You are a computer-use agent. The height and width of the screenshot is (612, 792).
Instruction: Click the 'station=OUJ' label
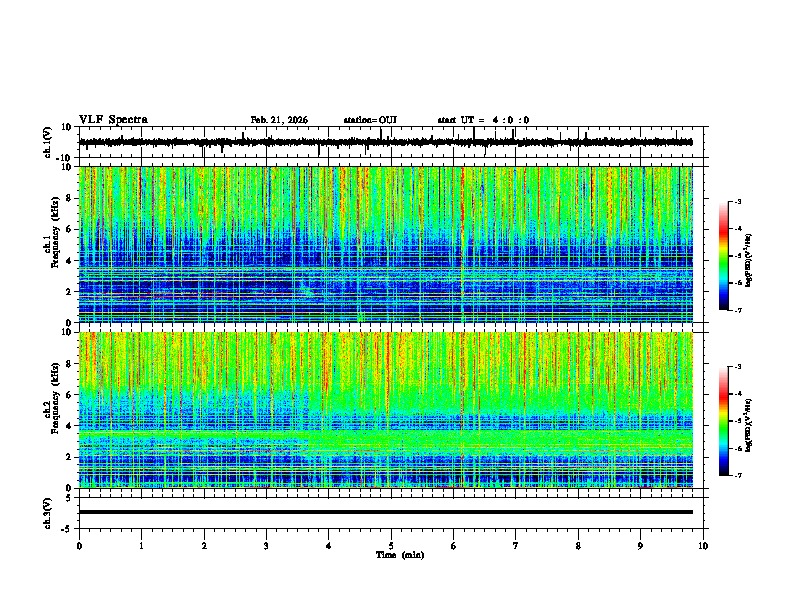tap(370, 120)
